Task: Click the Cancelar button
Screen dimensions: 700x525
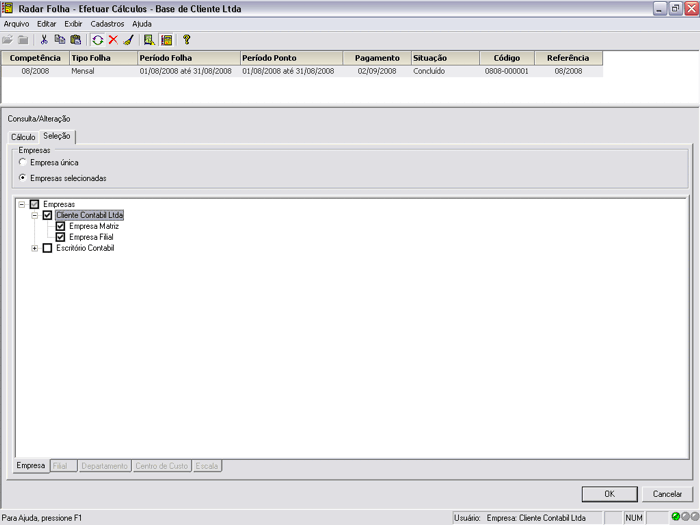Action: tap(667, 494)
